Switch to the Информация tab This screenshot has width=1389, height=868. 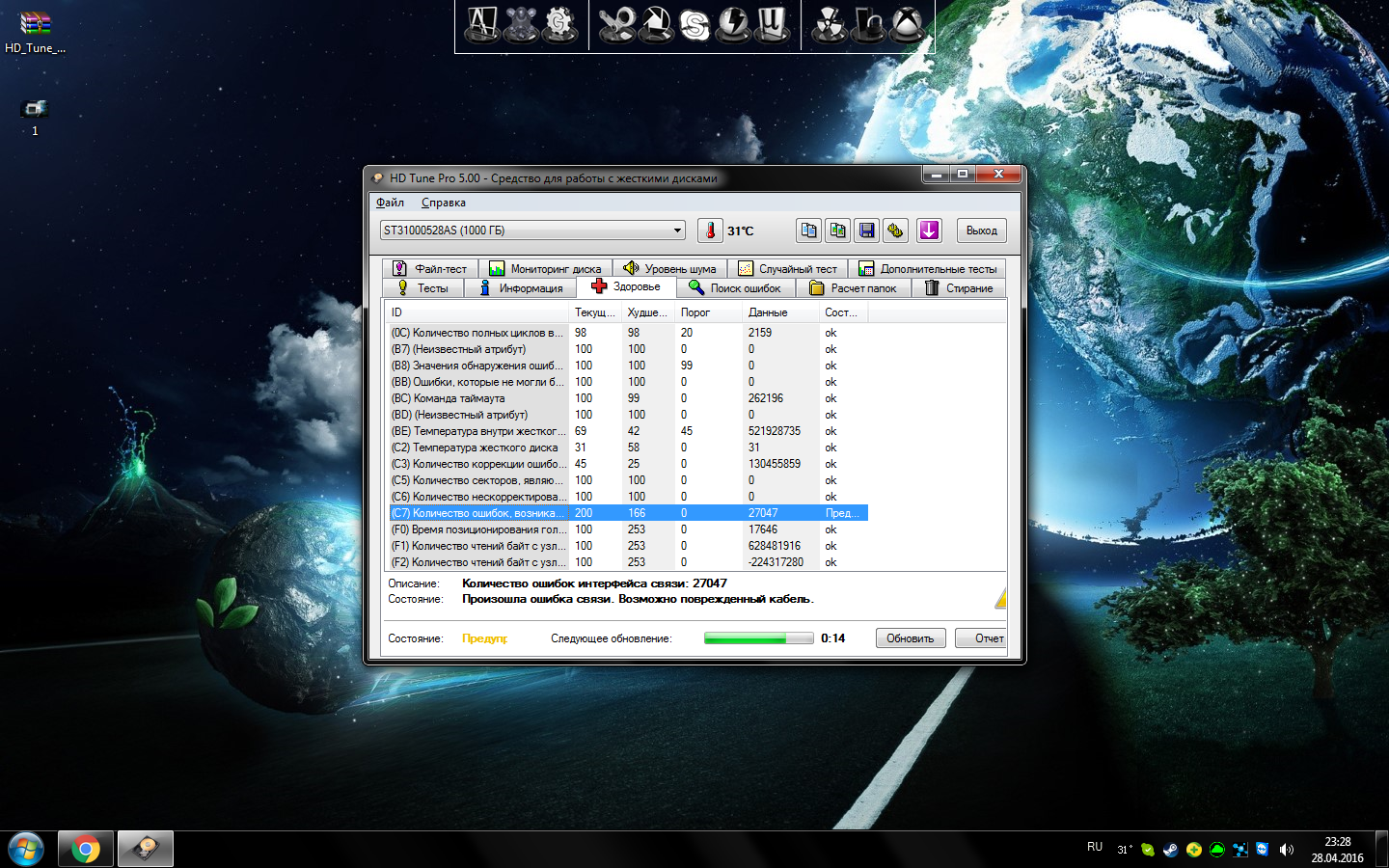[x=521, y=288]
